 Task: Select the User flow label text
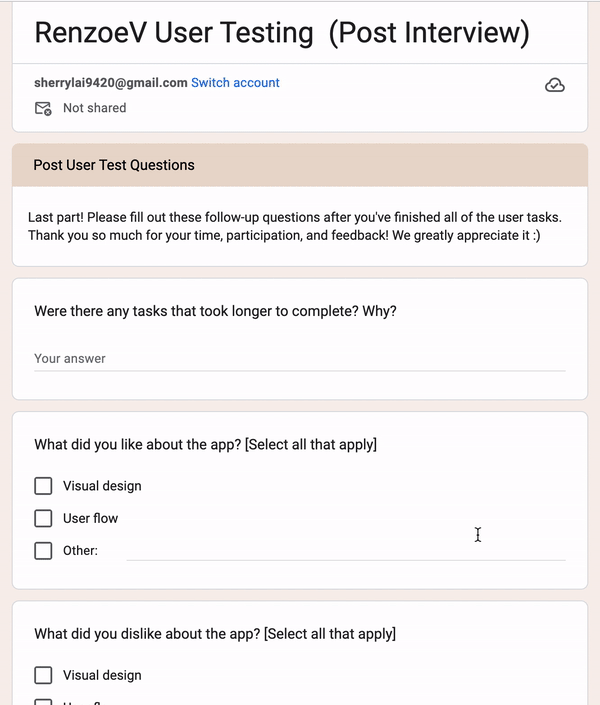pyautogui.click(x=90, y=518)
